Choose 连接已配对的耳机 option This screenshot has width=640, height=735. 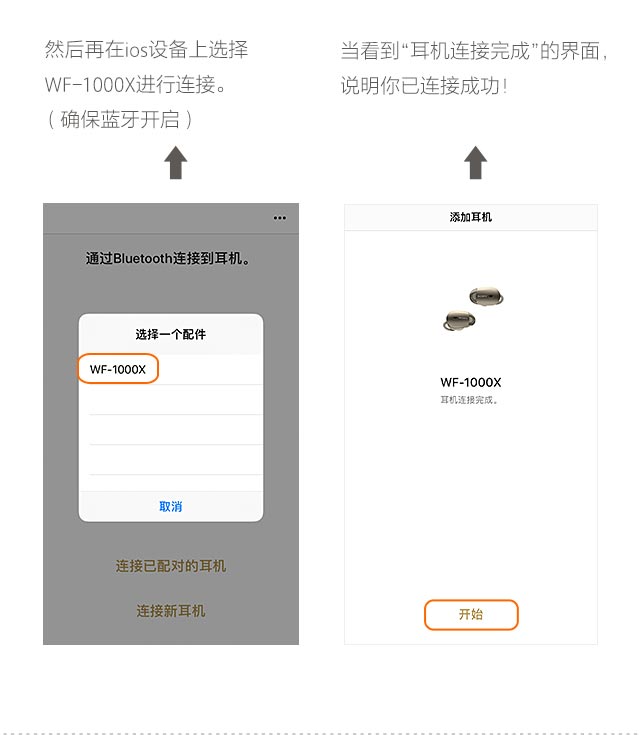coord(171,566)
